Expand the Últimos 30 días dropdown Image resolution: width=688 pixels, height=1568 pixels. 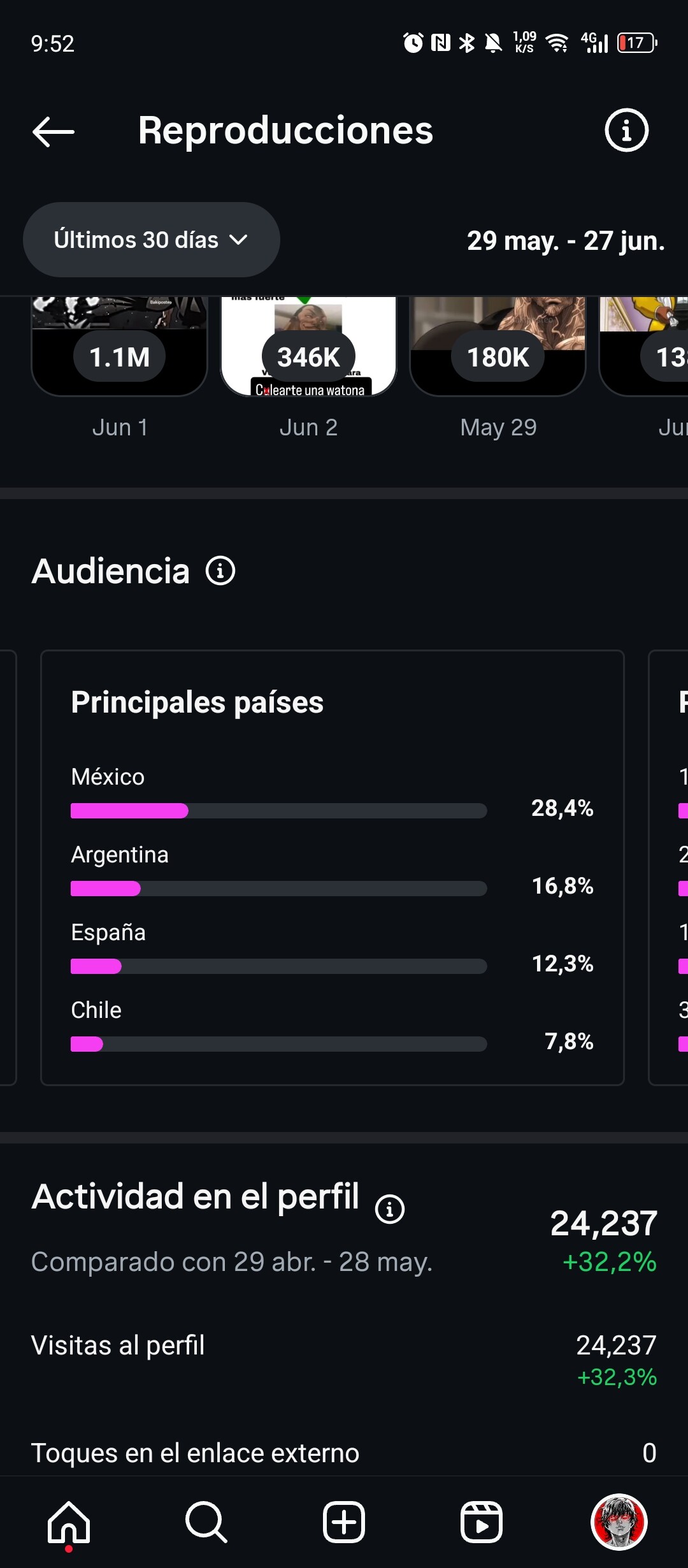(152, 240)
